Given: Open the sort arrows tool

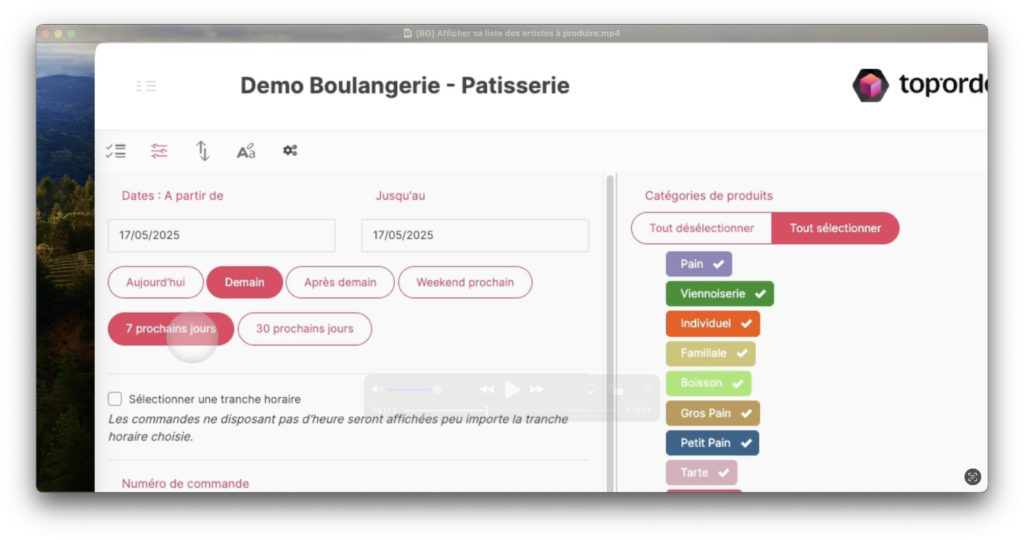Looking at the screenshot, I should [x=203, y=151].
